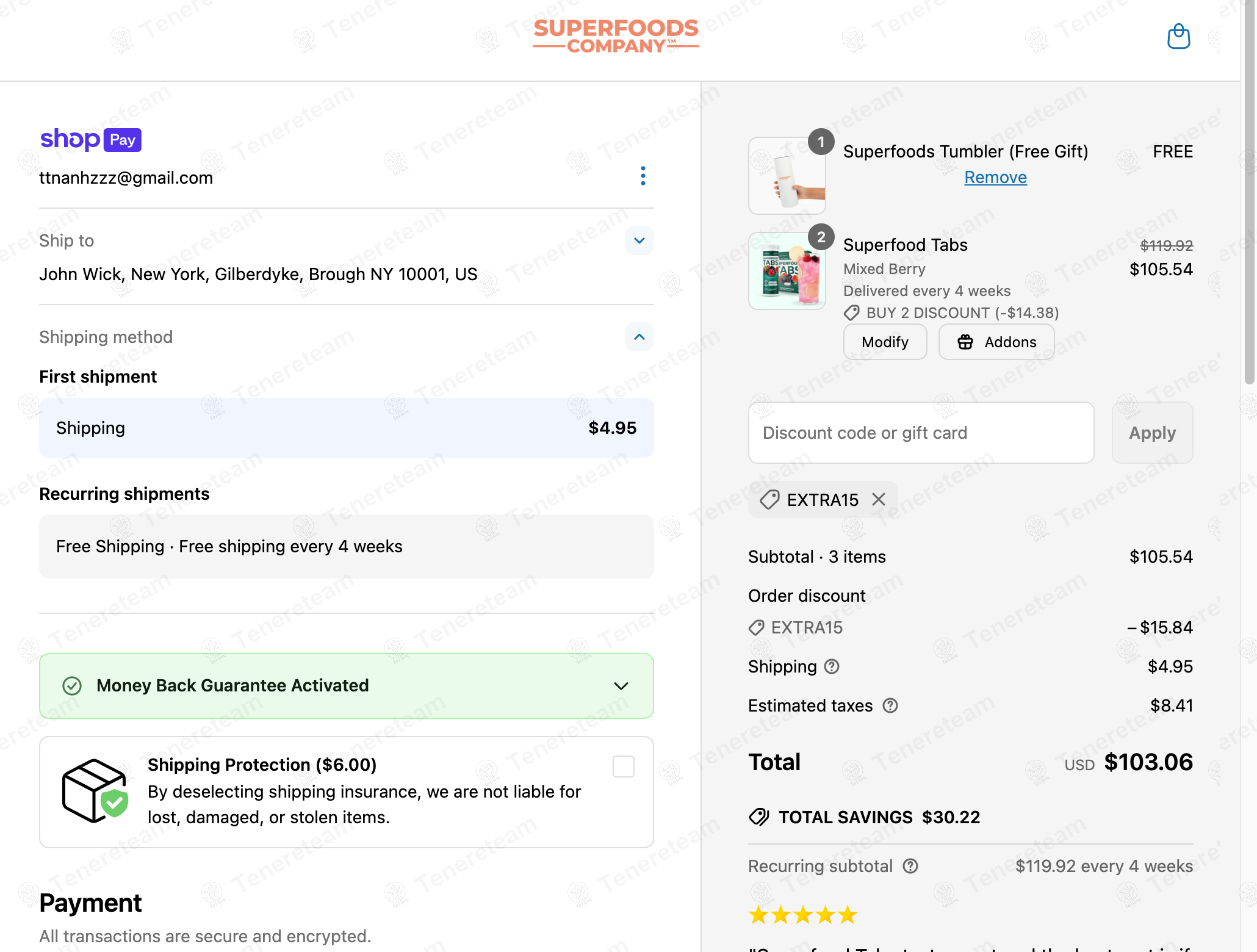Click the Superfood Tabs product name

tap(905, 245)
